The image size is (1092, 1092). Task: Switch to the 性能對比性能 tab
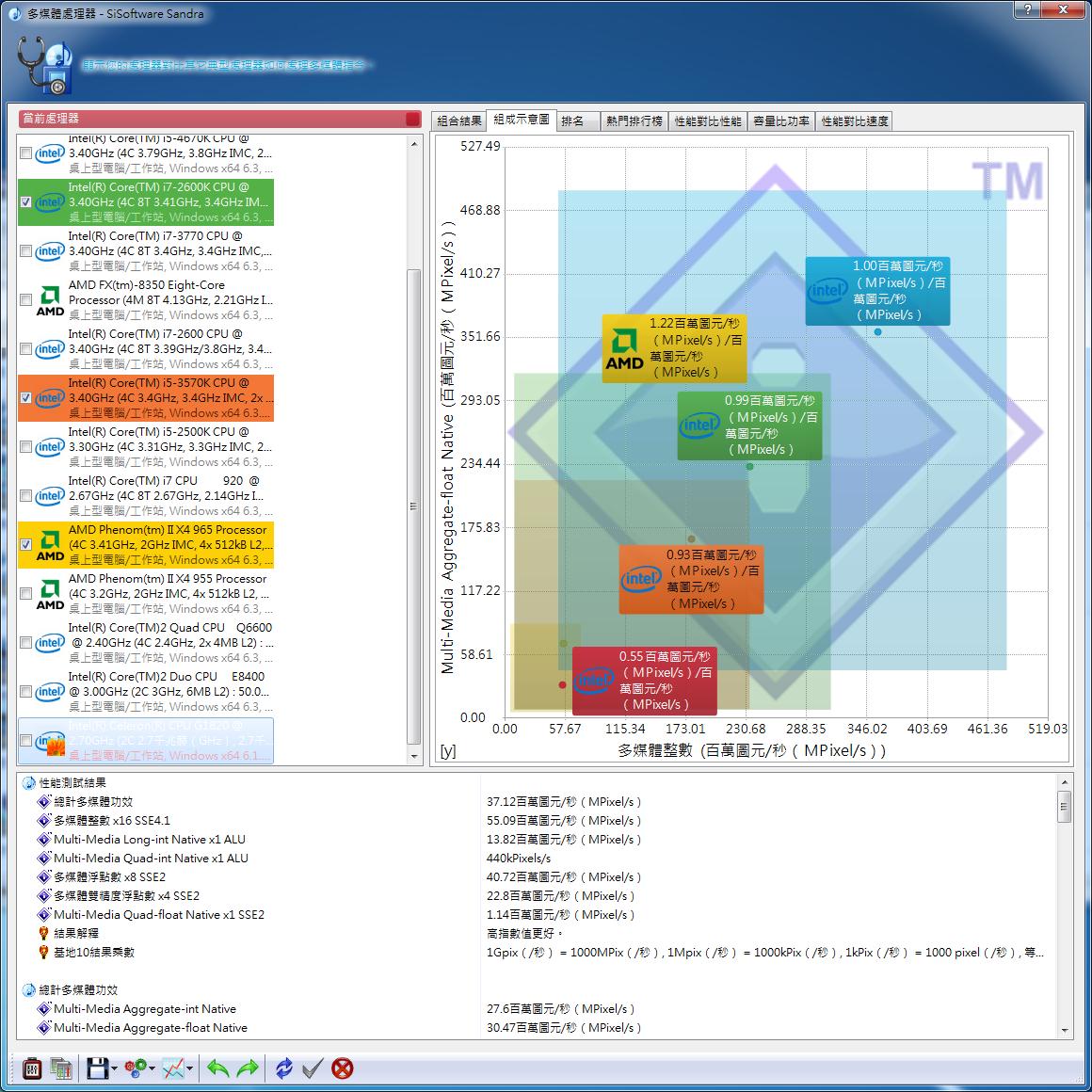(708, 121)
